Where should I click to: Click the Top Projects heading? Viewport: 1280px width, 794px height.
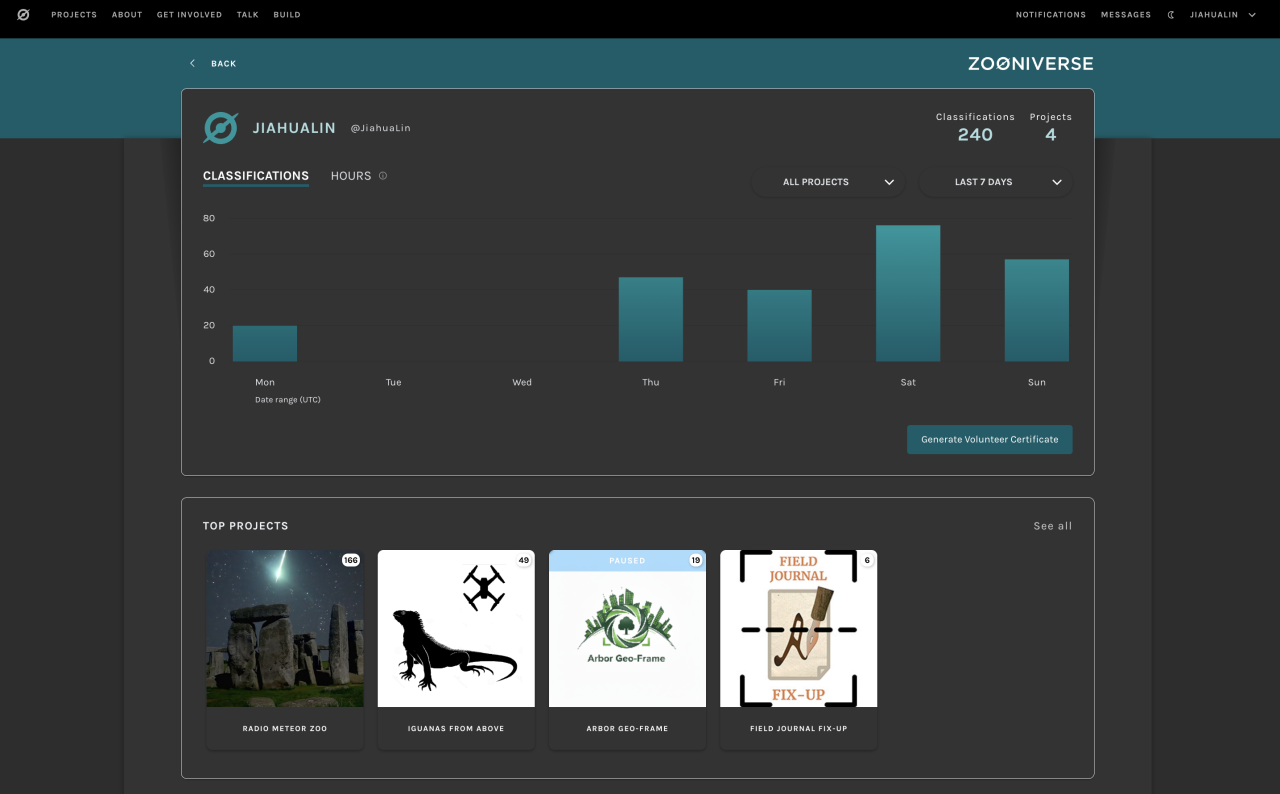pyautogui.click(x=245, y=526)
